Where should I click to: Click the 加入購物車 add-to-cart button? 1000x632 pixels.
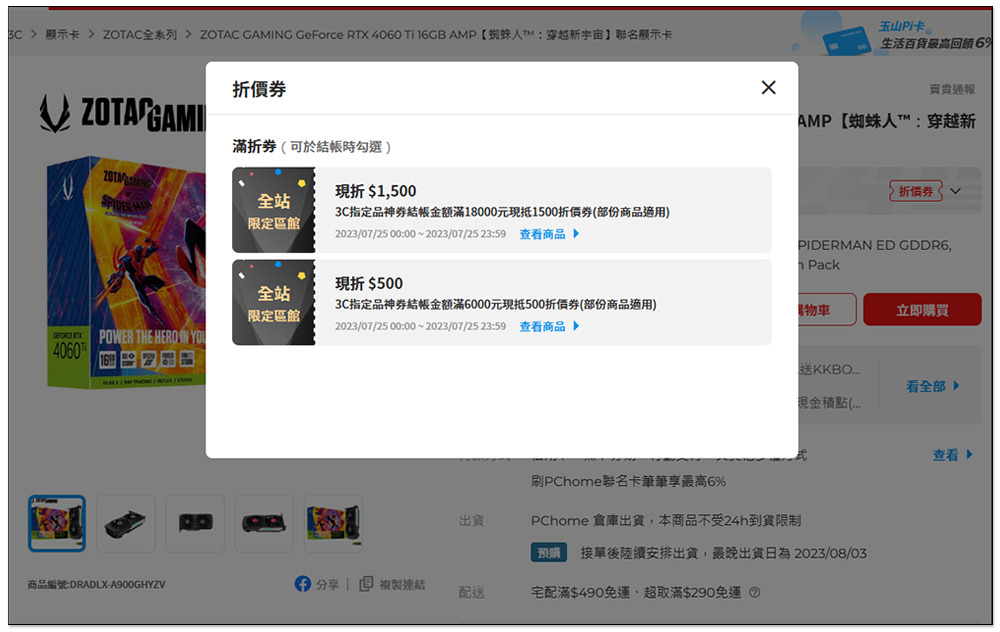coord(826,310)
